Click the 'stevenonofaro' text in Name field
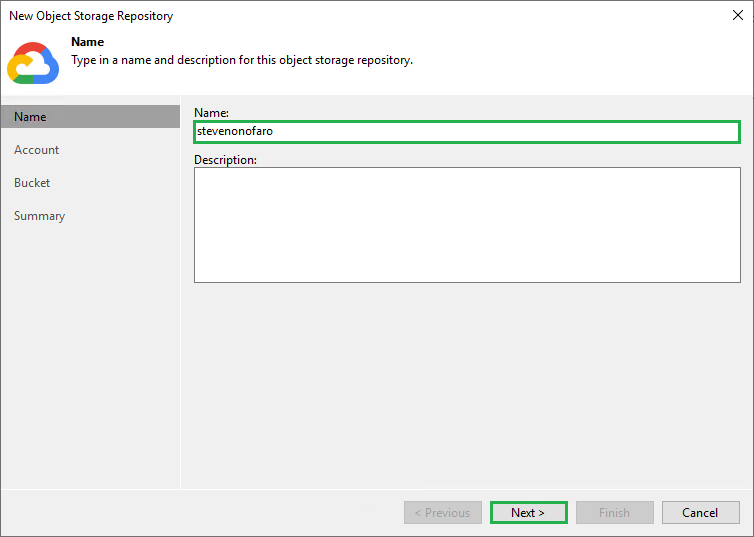 click(x=235, y=132)
